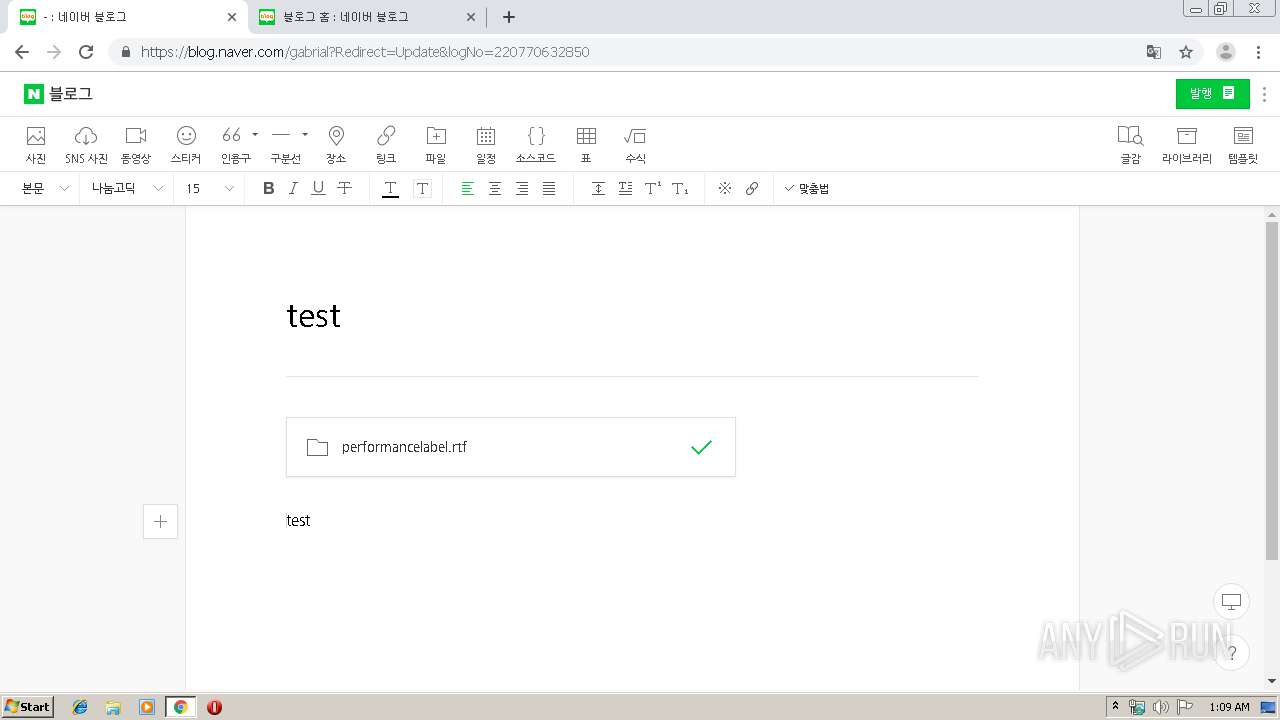Open Internet Explorer from taskbar

coord(80,707)
